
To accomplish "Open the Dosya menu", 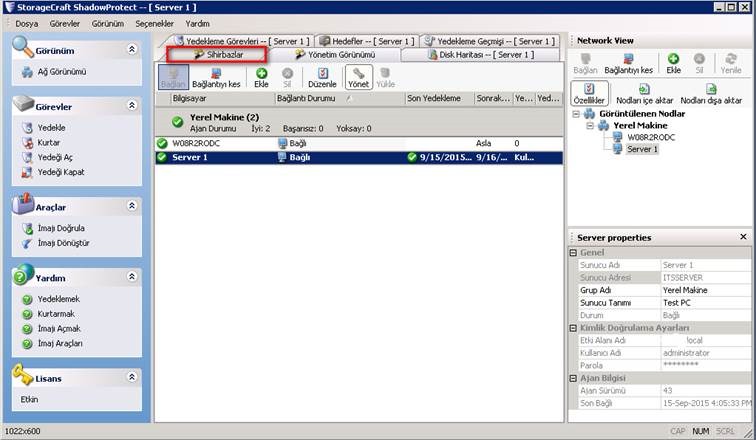I will tap(27, 24).
